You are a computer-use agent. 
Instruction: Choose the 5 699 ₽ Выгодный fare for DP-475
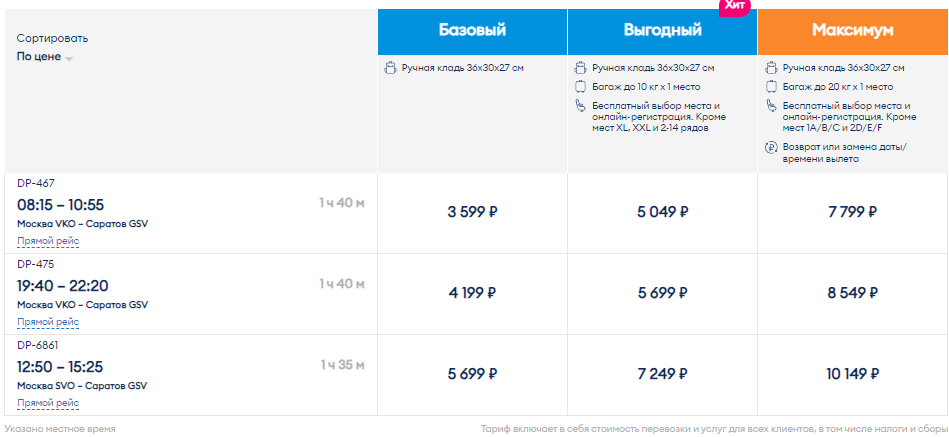(x=663, y=294)
